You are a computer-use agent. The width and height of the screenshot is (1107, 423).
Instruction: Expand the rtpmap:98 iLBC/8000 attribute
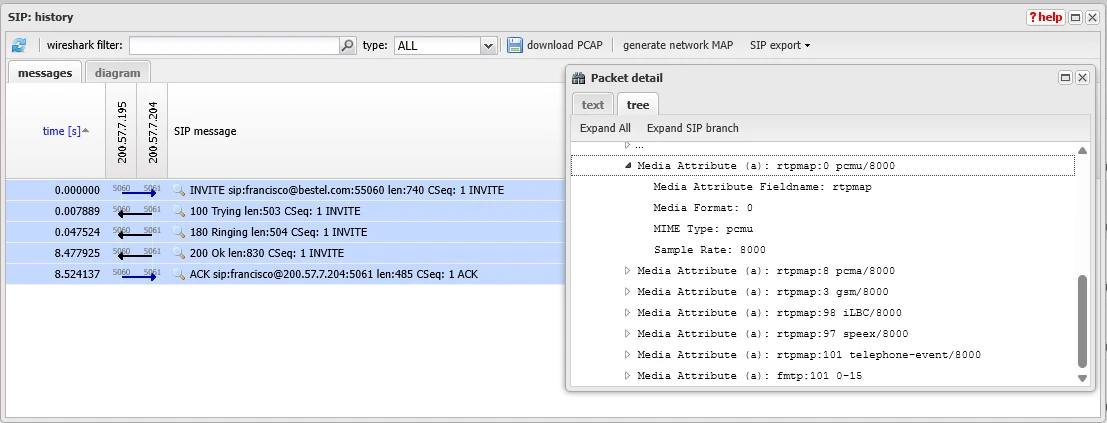pos(627,312)
